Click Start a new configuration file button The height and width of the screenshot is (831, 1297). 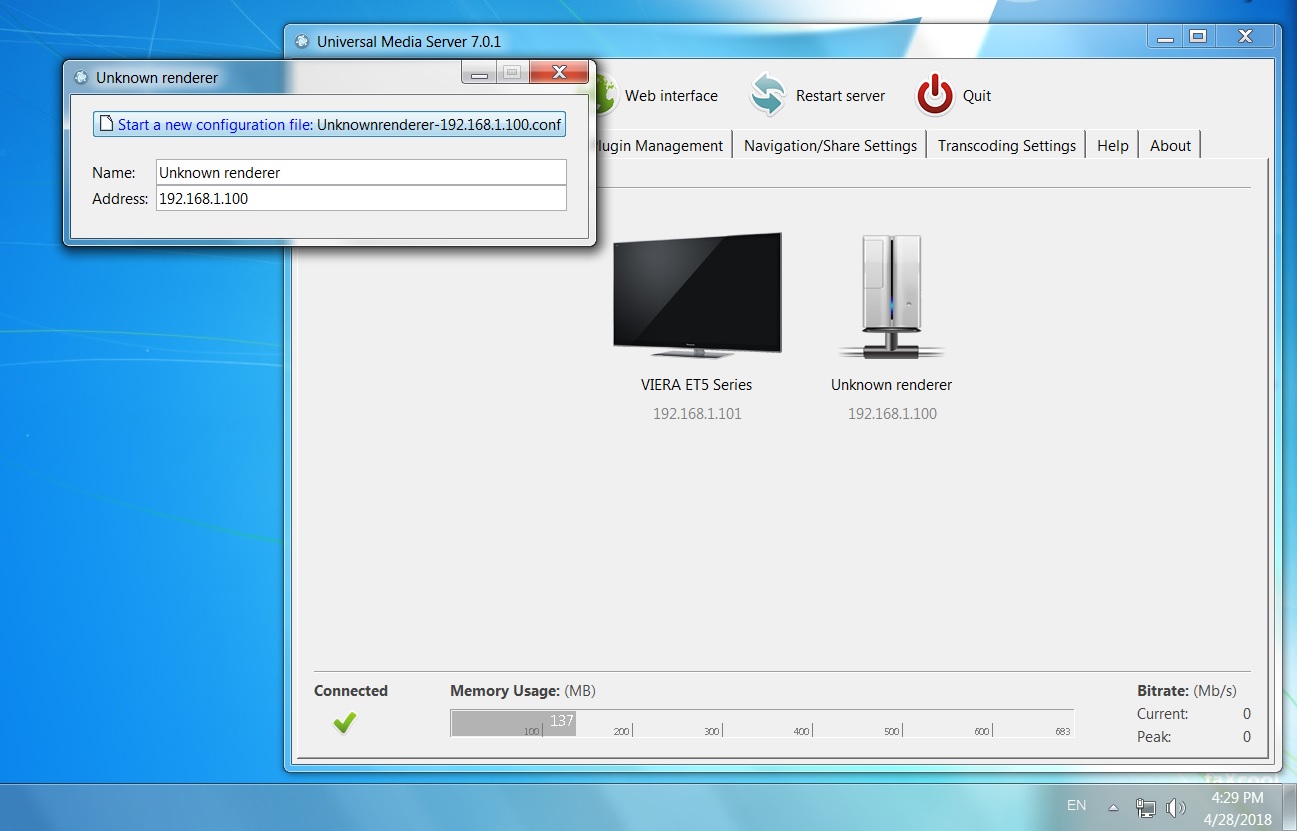pyautogui.click(x=330, y=125)
